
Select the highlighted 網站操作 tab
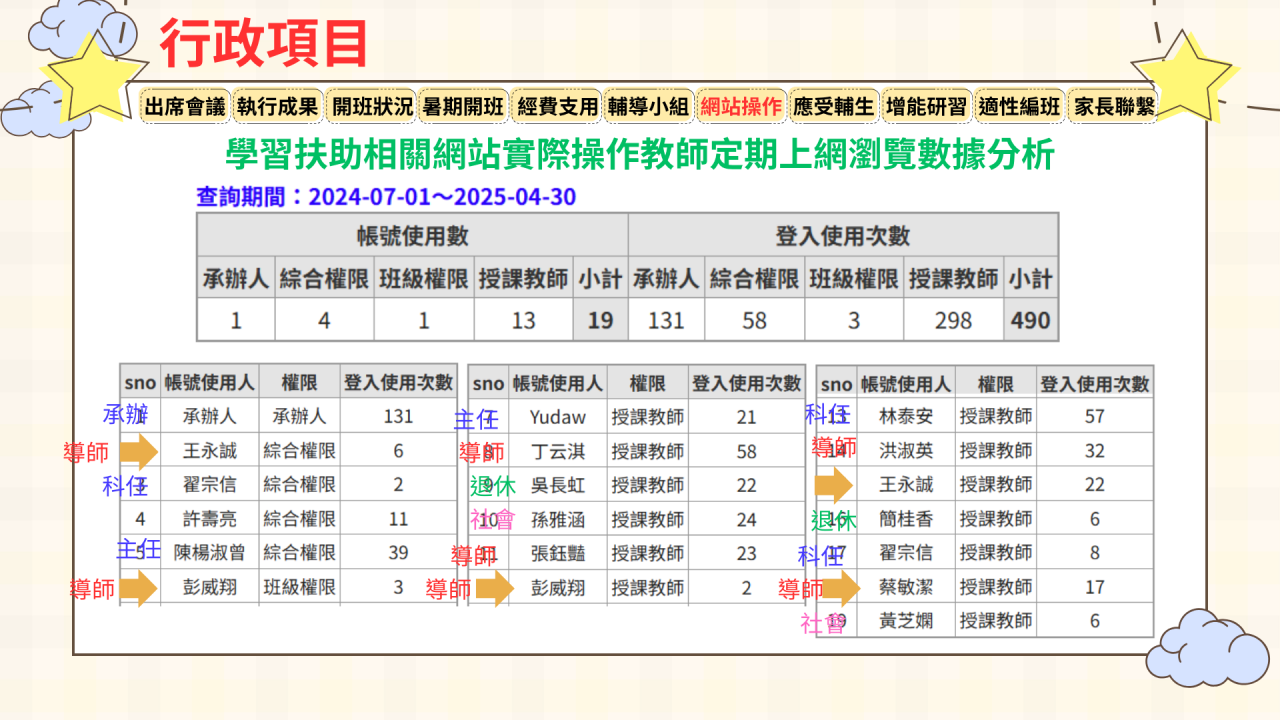tap(741, 106)
